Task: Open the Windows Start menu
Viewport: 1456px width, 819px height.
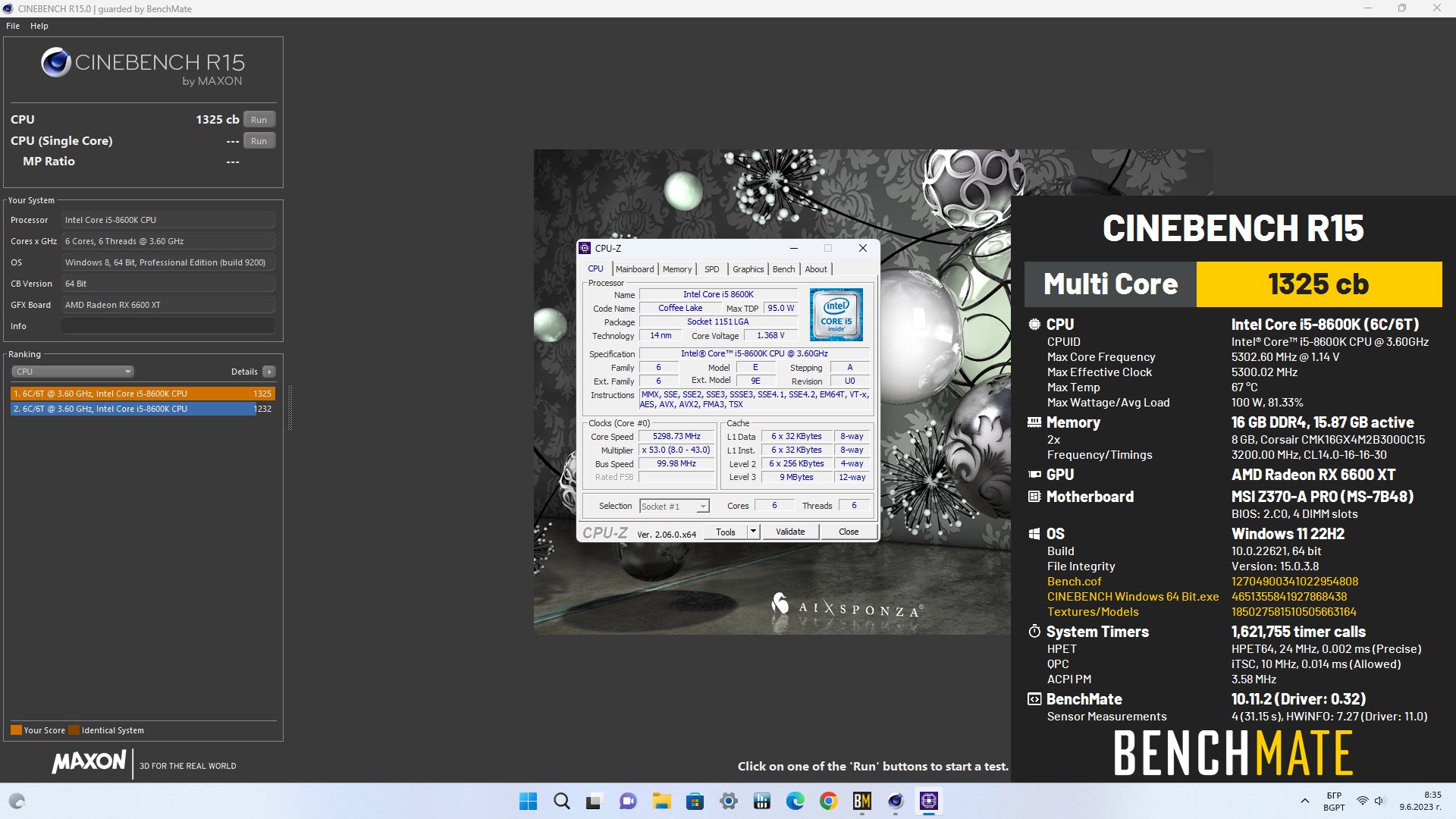Action: pos(528,801)
